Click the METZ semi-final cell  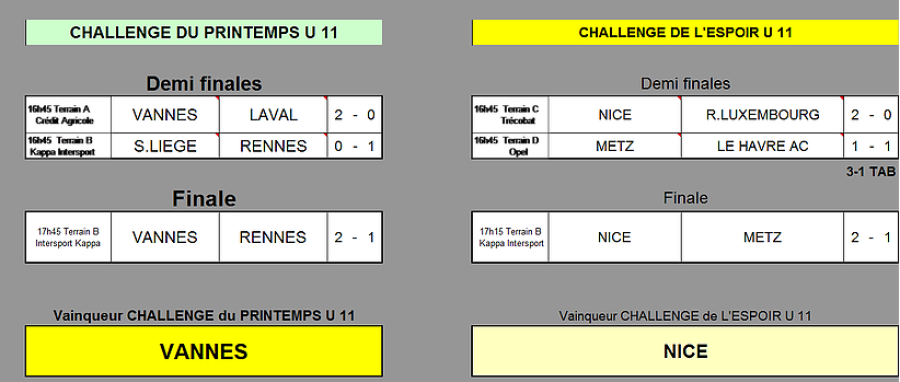[615, 146]
